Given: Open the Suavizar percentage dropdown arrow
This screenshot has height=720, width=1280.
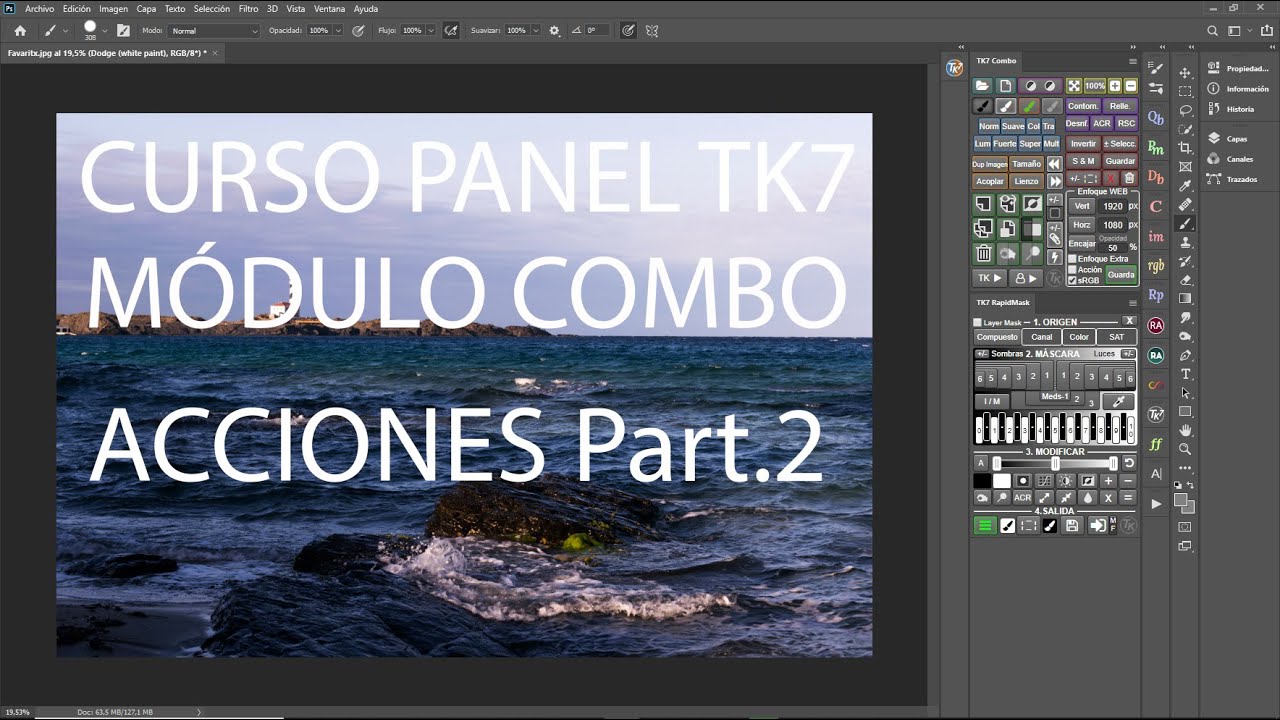Looking at the screenshot, I should 535,31.
